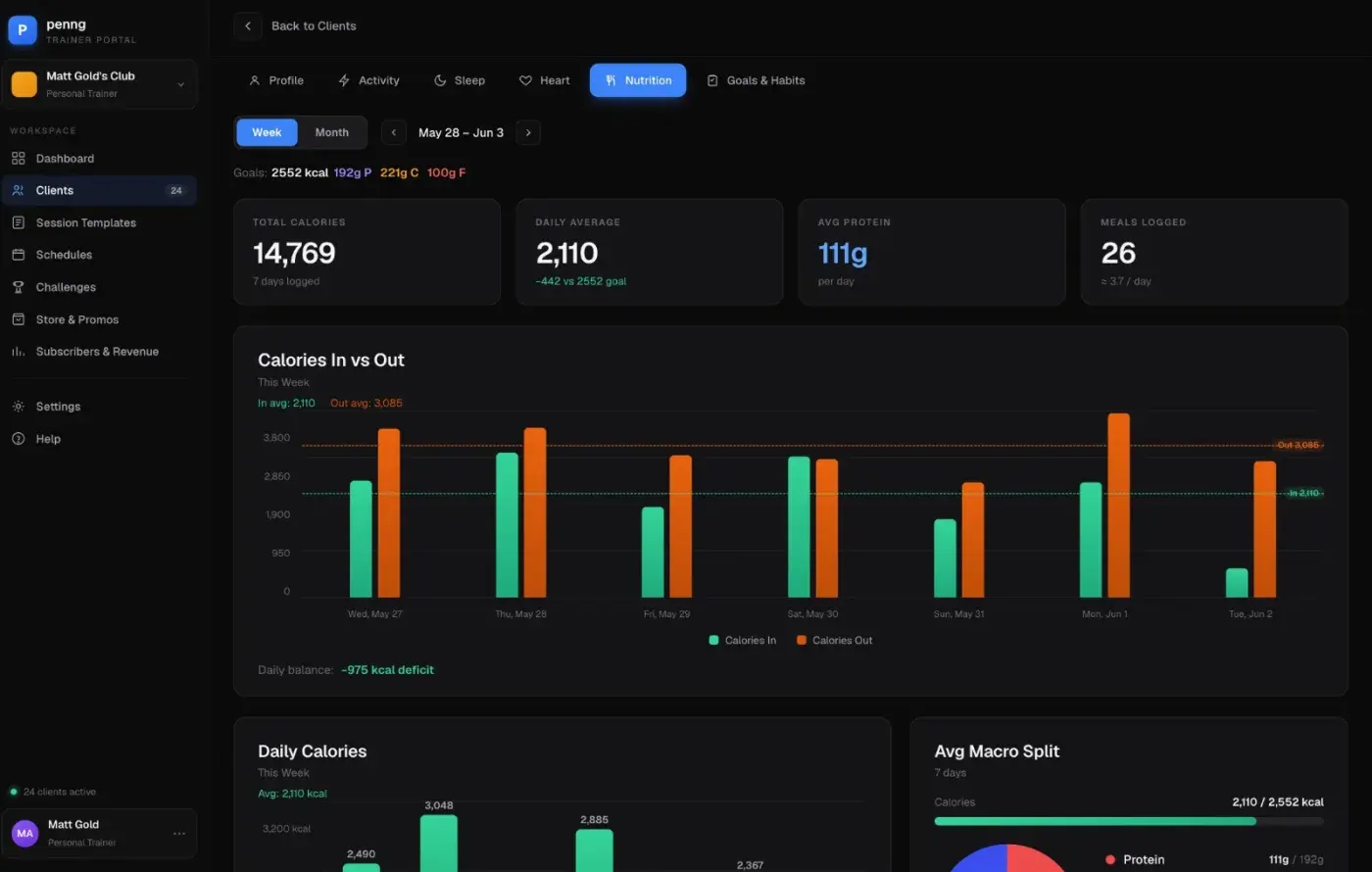Viewport: 1372px width, 872px height.
Task: Click the Session Templates document icon
Action: point(18,222)
